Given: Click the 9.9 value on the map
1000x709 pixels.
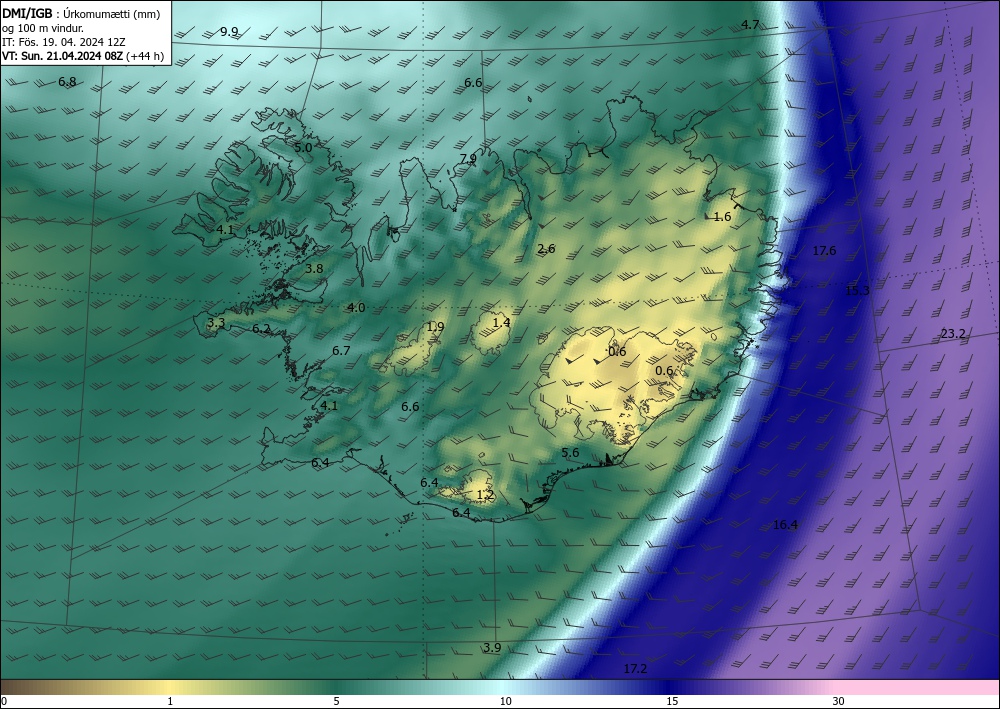Looking at the screenshot, I should point(229,31).
